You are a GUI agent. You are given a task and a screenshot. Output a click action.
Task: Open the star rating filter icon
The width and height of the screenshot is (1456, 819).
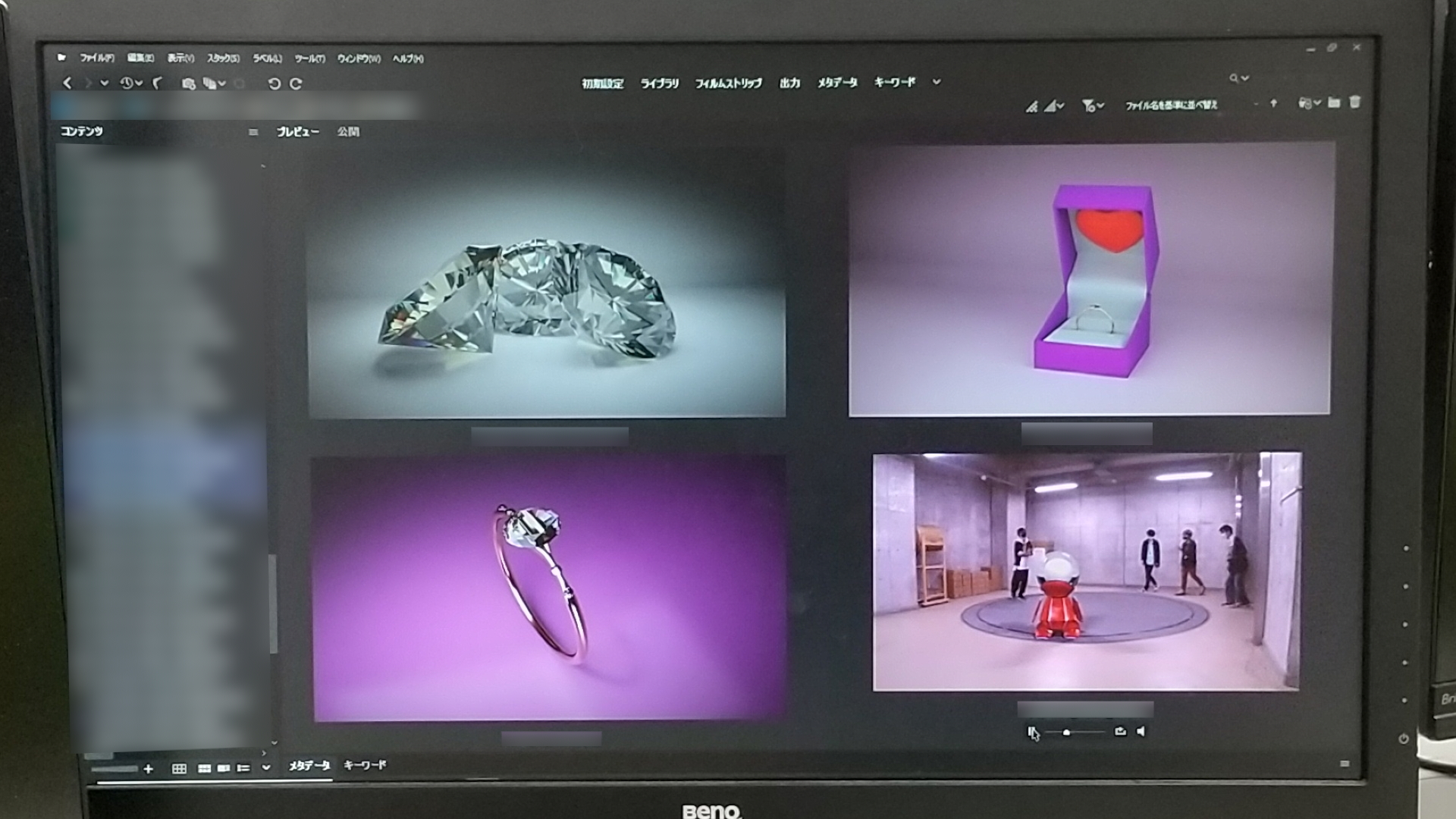coord(1050,106)
